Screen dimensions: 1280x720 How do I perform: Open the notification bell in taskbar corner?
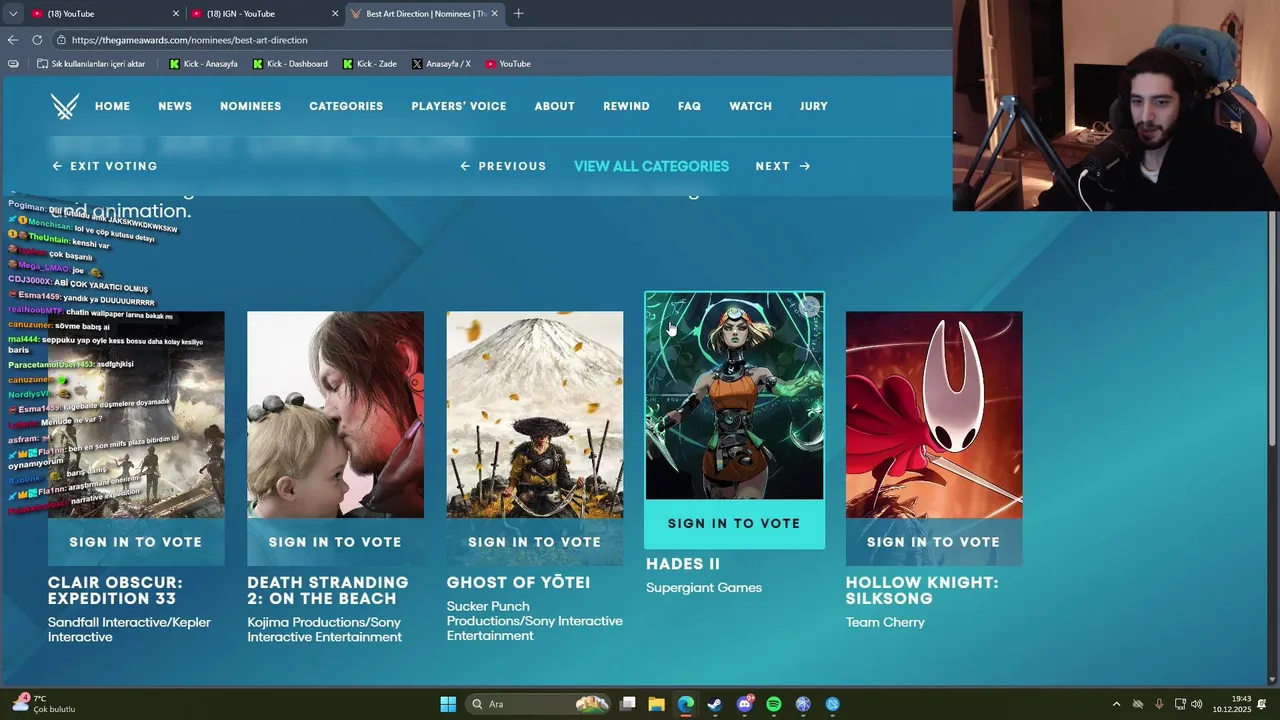[x=1262, y=704]
